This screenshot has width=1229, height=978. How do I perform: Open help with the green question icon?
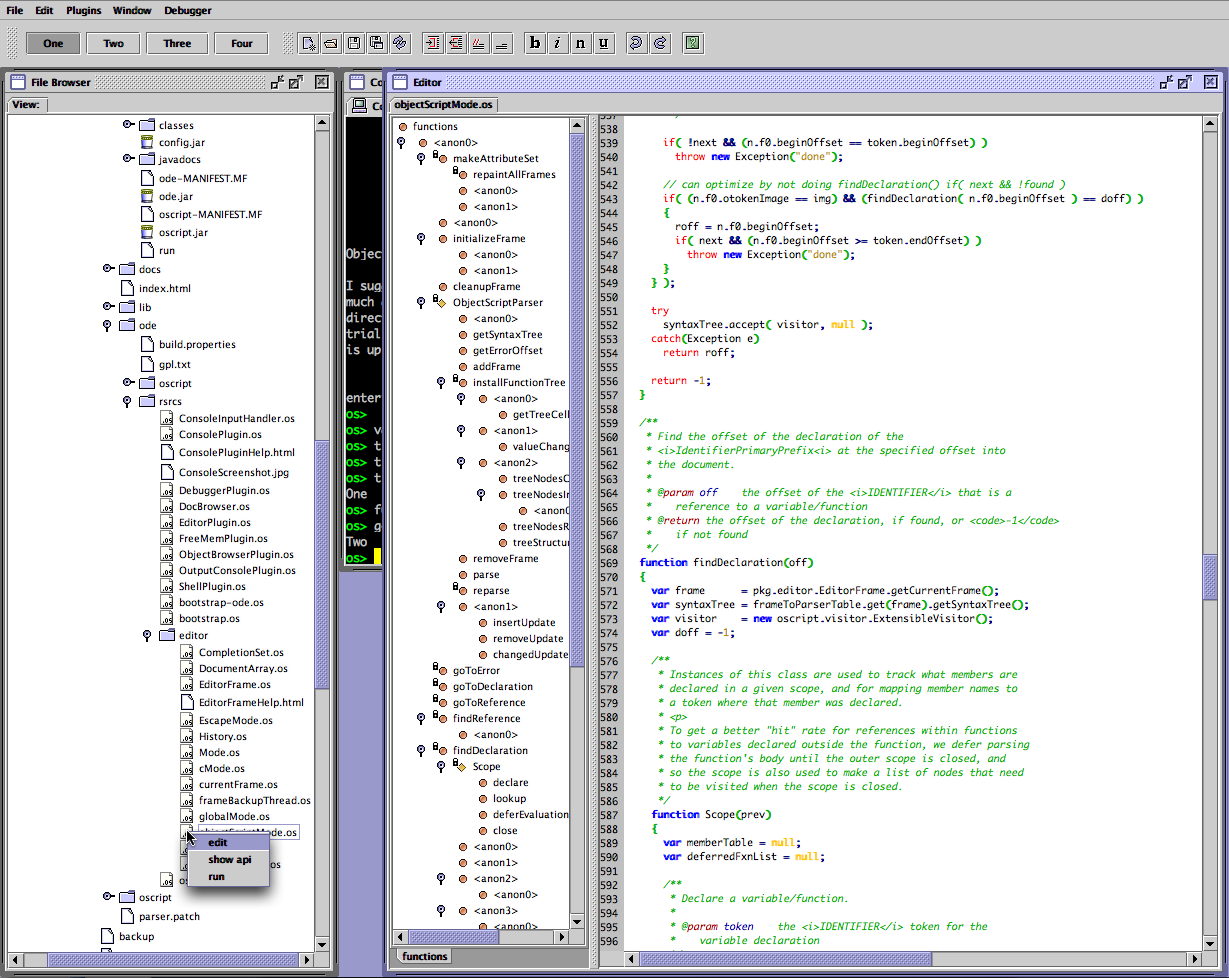point(692,43)
